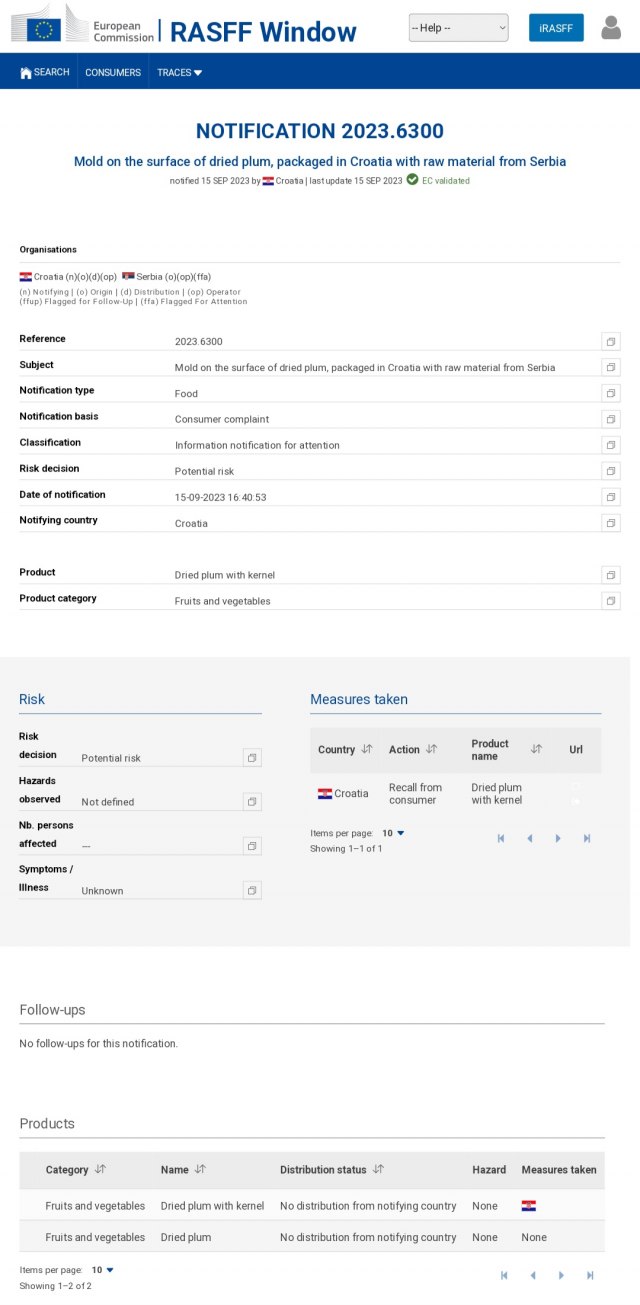Screen dimensions: 640x1305
Task: Open the SEARCH page
Action: tap(45, 72)
